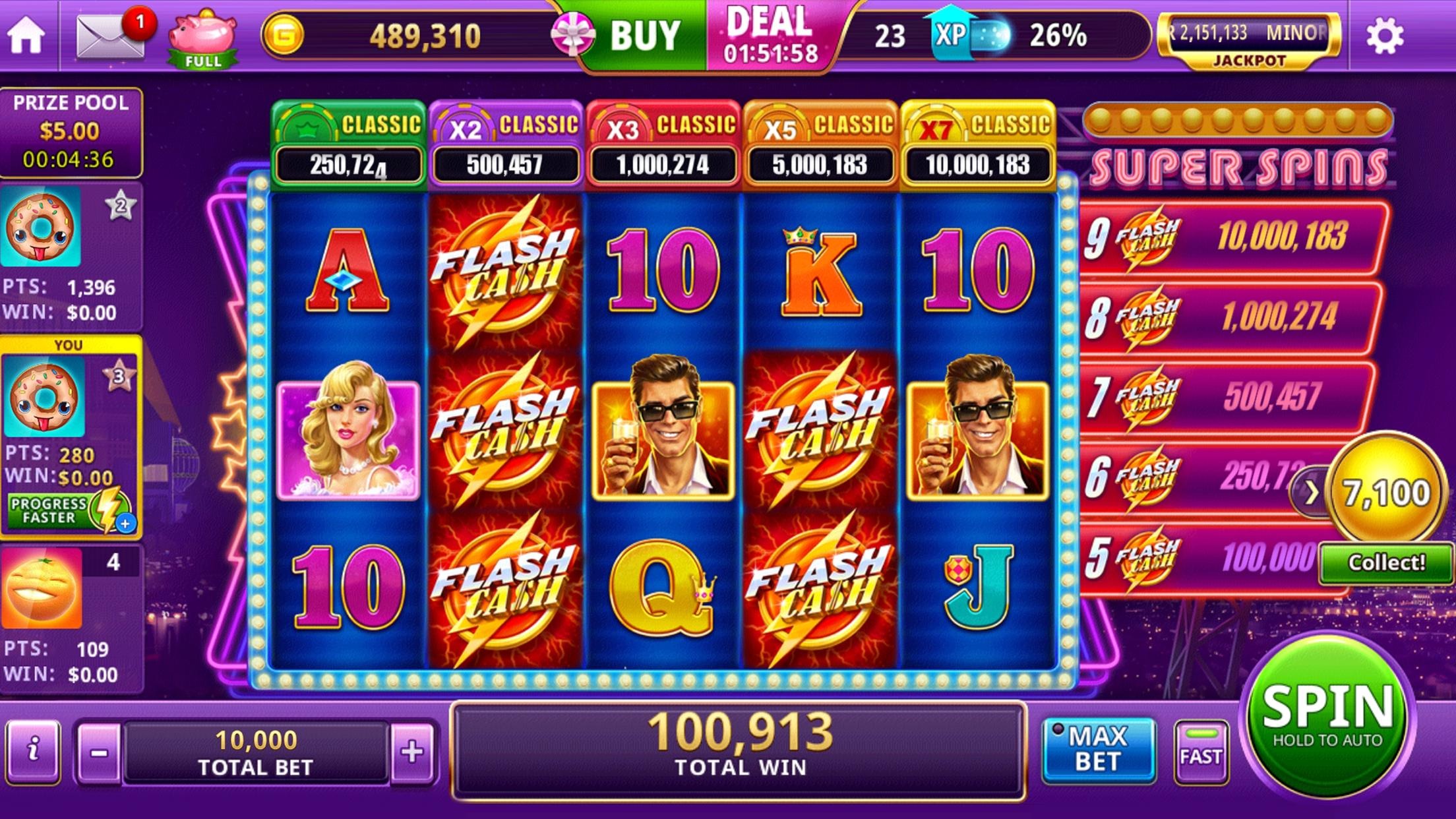Open the paytable info button
Viewport: 1456px width, 819px height.
[x=34, y=751]
